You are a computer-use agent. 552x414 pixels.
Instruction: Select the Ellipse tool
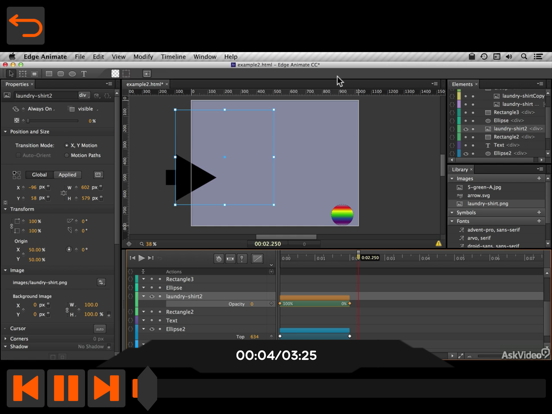click(72, 74)
